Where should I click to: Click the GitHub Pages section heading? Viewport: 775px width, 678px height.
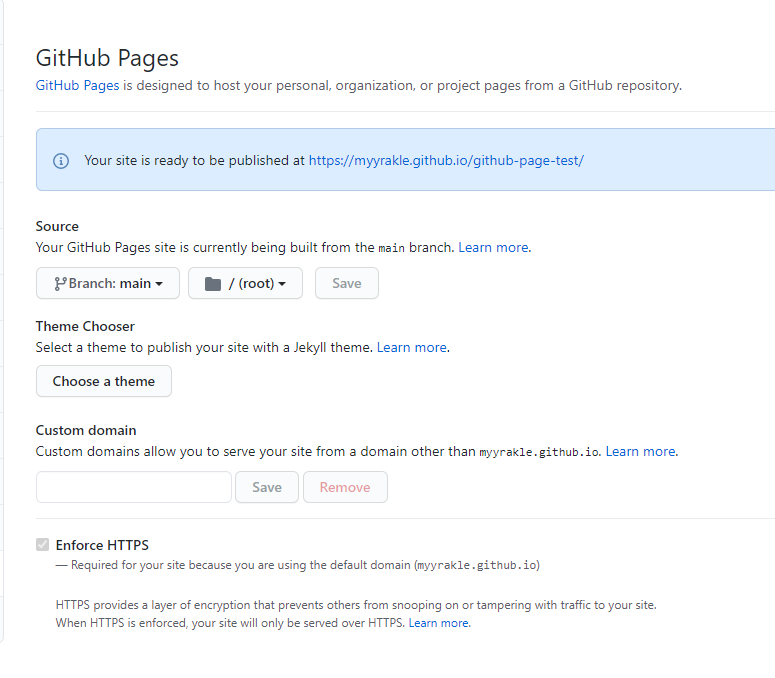point(107,58)
